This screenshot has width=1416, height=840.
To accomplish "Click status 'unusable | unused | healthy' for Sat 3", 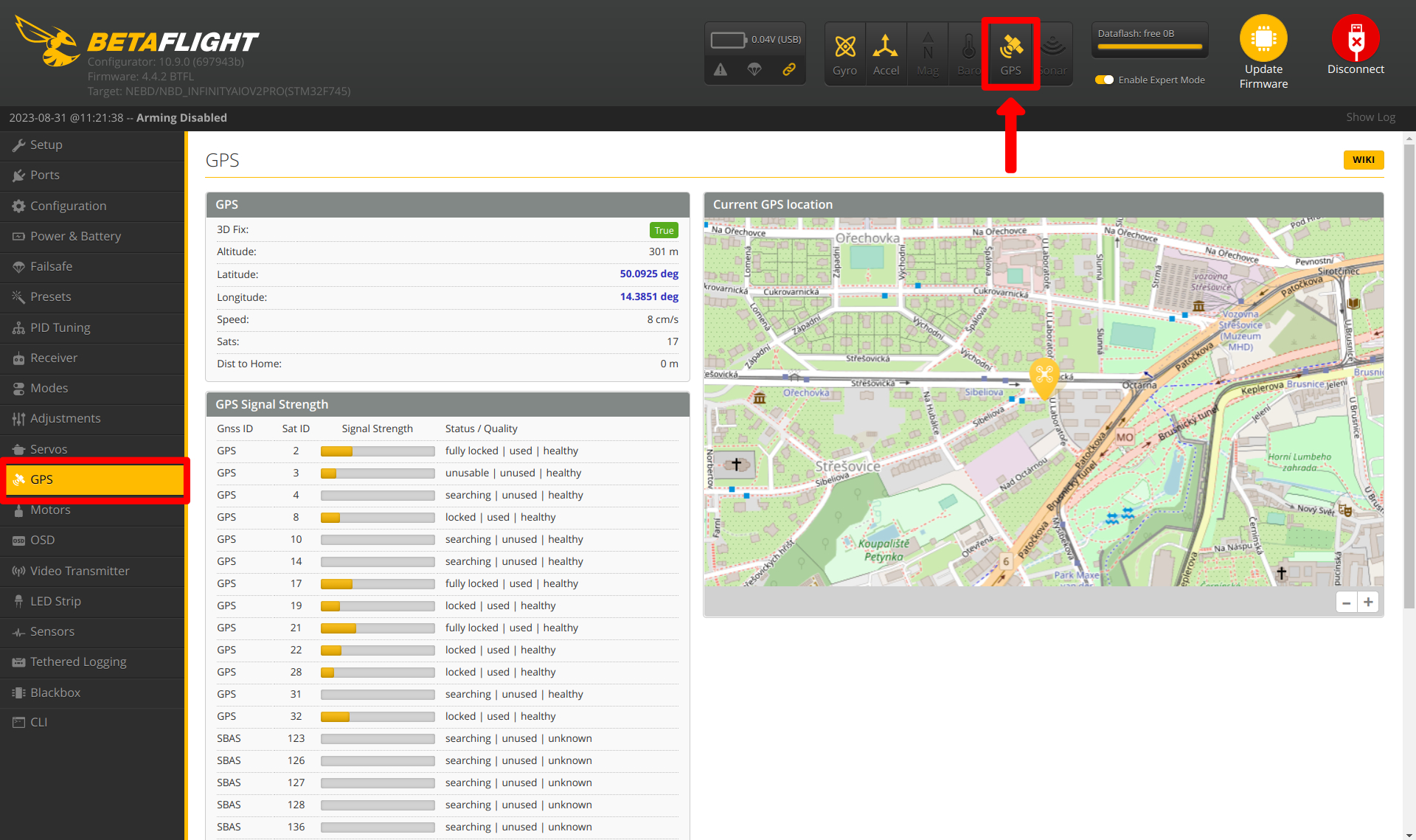I will (513, 473).
